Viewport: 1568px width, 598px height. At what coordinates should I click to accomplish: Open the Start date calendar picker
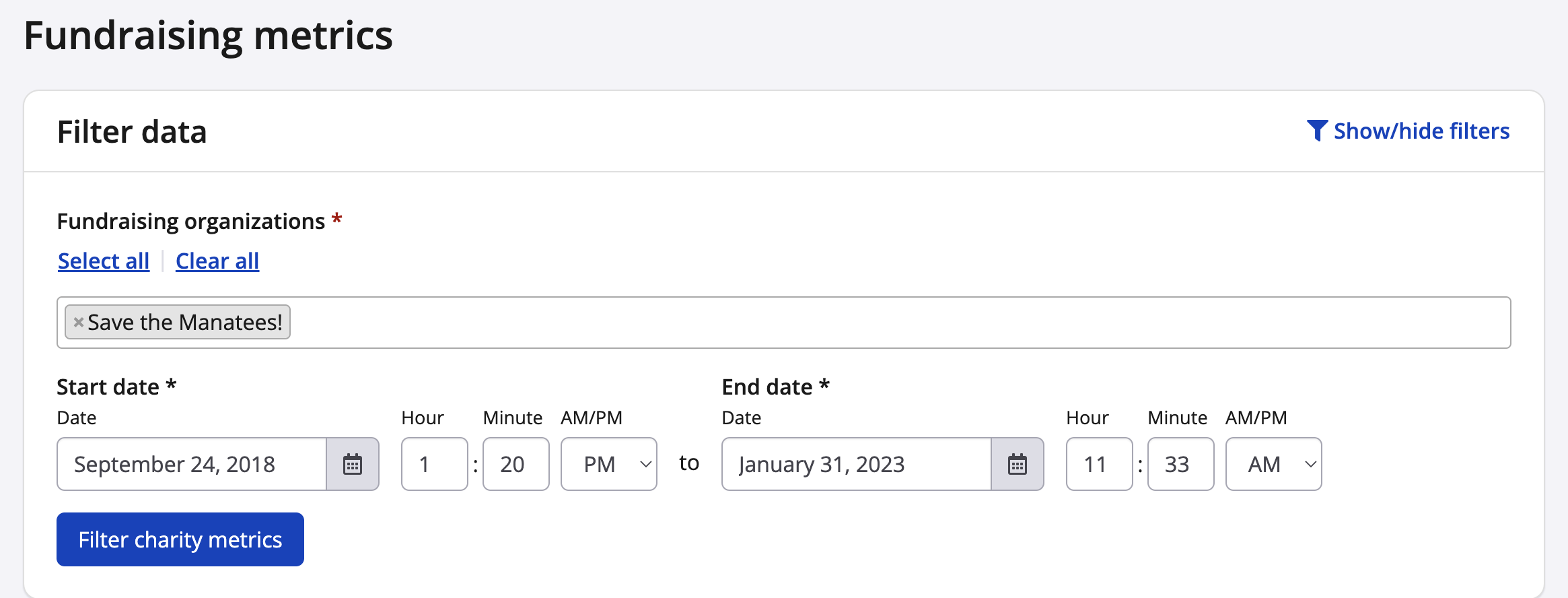click(353, 465)
